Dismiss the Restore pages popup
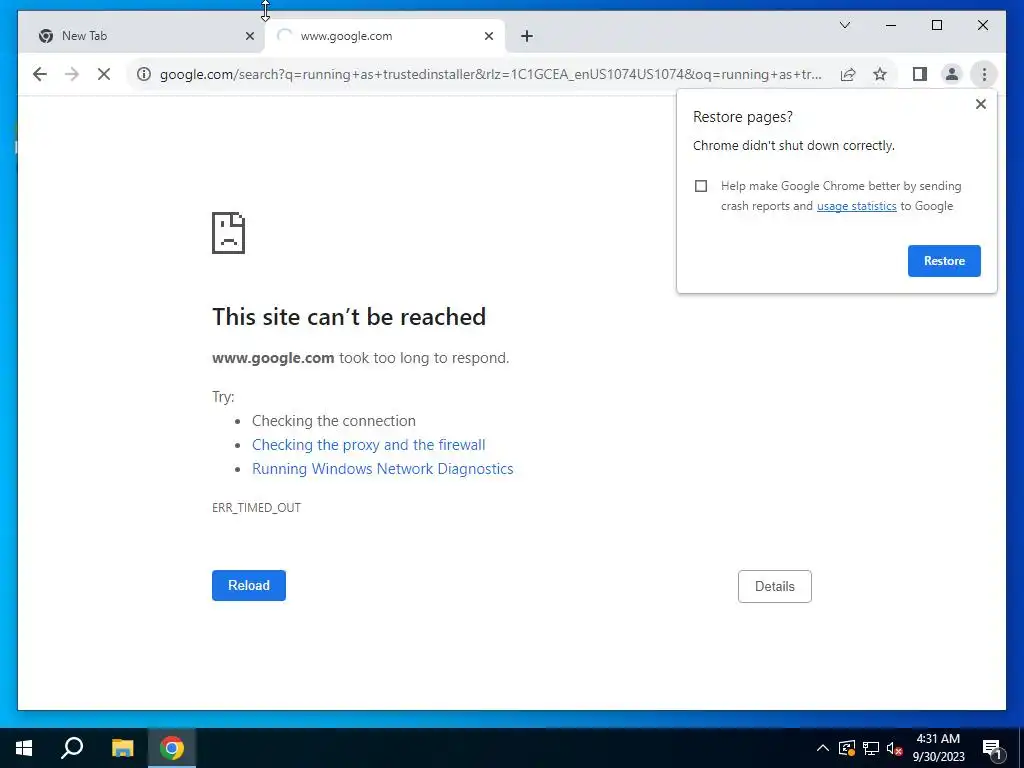This screenshot has width=1024, height=768. click(980, 104)
